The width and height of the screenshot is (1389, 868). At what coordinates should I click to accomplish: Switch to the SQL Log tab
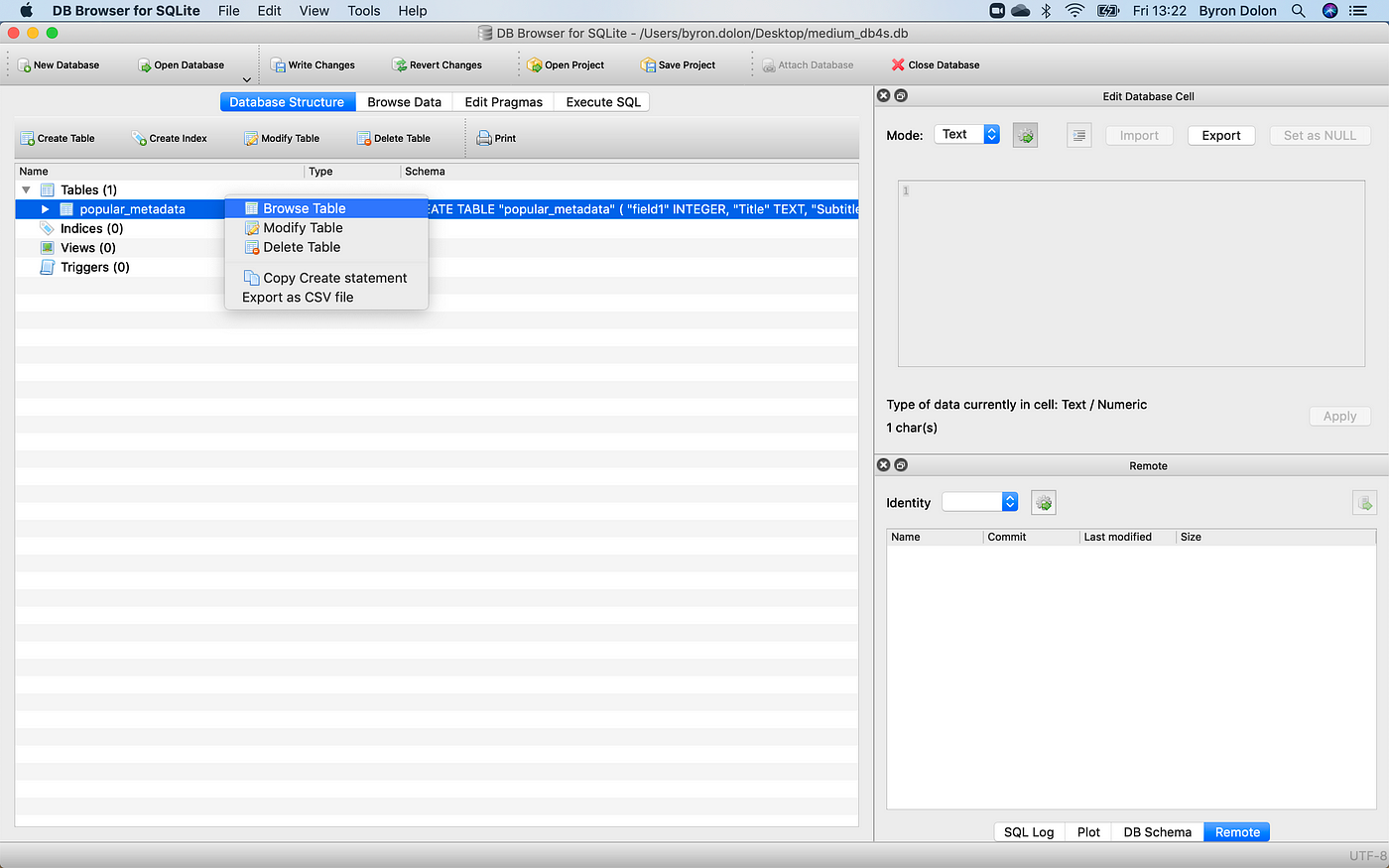pos(1029,832)
